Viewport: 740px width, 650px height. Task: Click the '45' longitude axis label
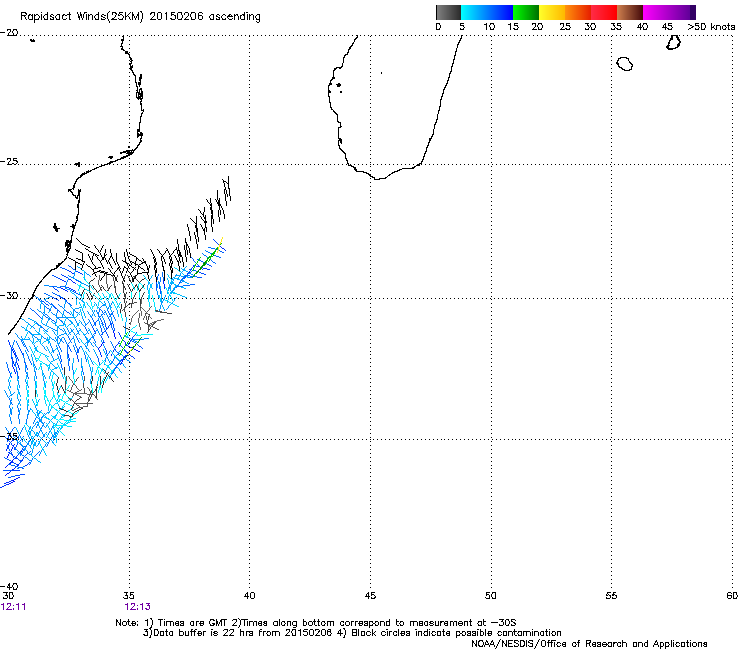tap(370, 596)
